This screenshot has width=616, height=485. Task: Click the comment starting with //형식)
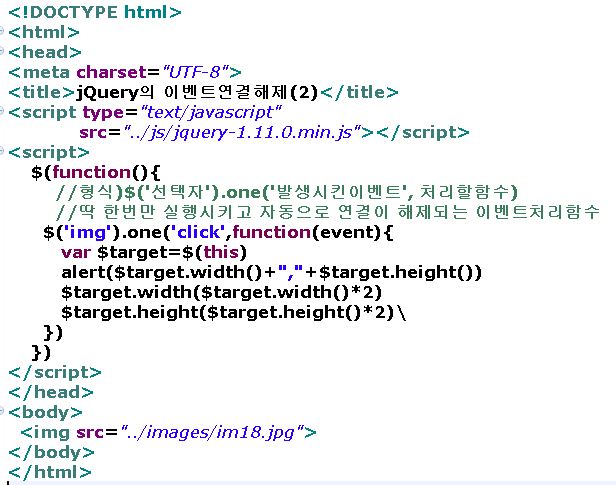click(288, 192)
